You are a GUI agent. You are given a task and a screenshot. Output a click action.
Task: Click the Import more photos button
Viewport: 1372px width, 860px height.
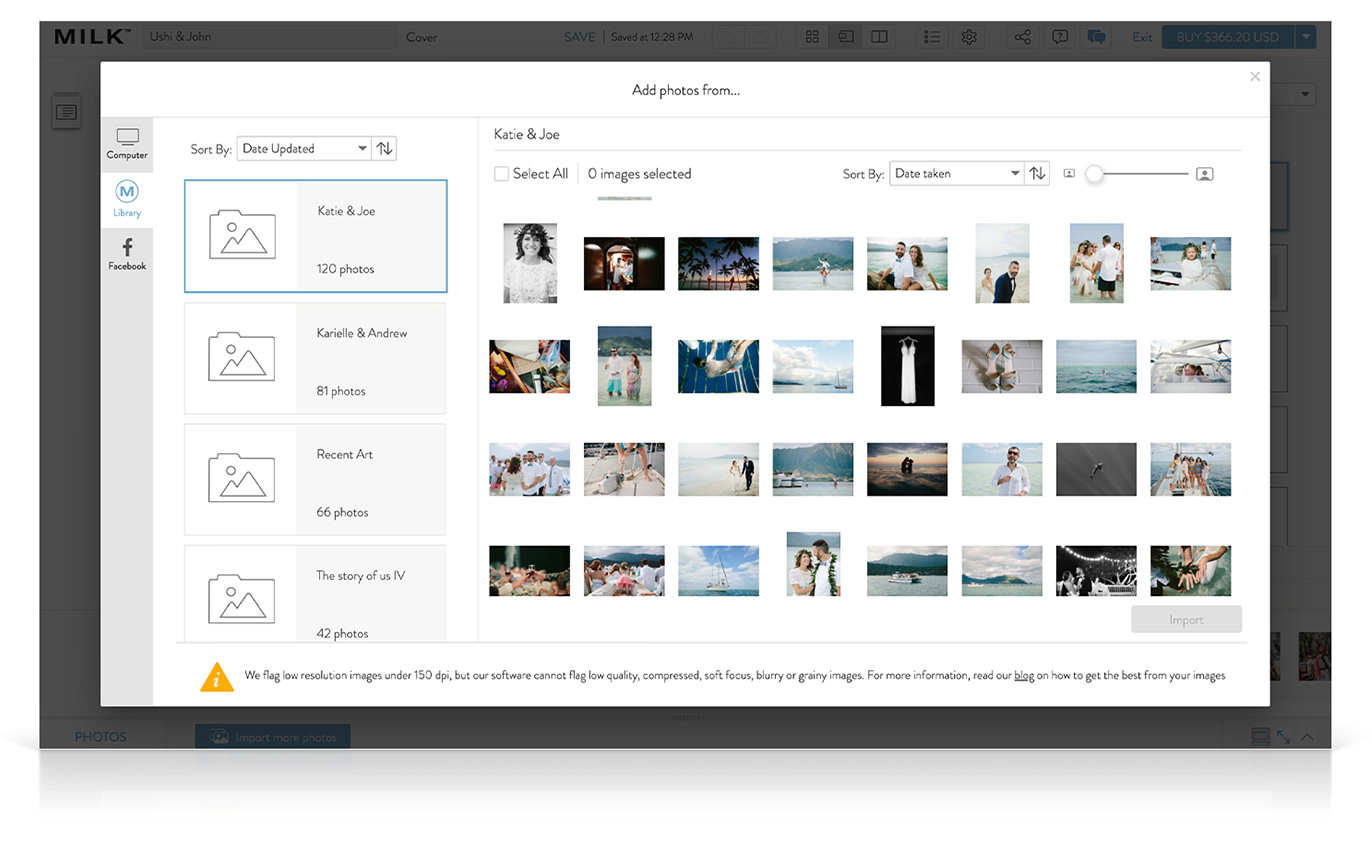(x=273, y=737)
